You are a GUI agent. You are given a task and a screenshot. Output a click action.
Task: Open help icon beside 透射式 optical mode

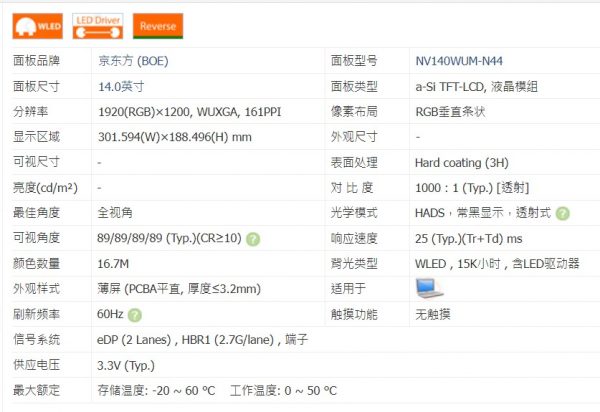562,213
